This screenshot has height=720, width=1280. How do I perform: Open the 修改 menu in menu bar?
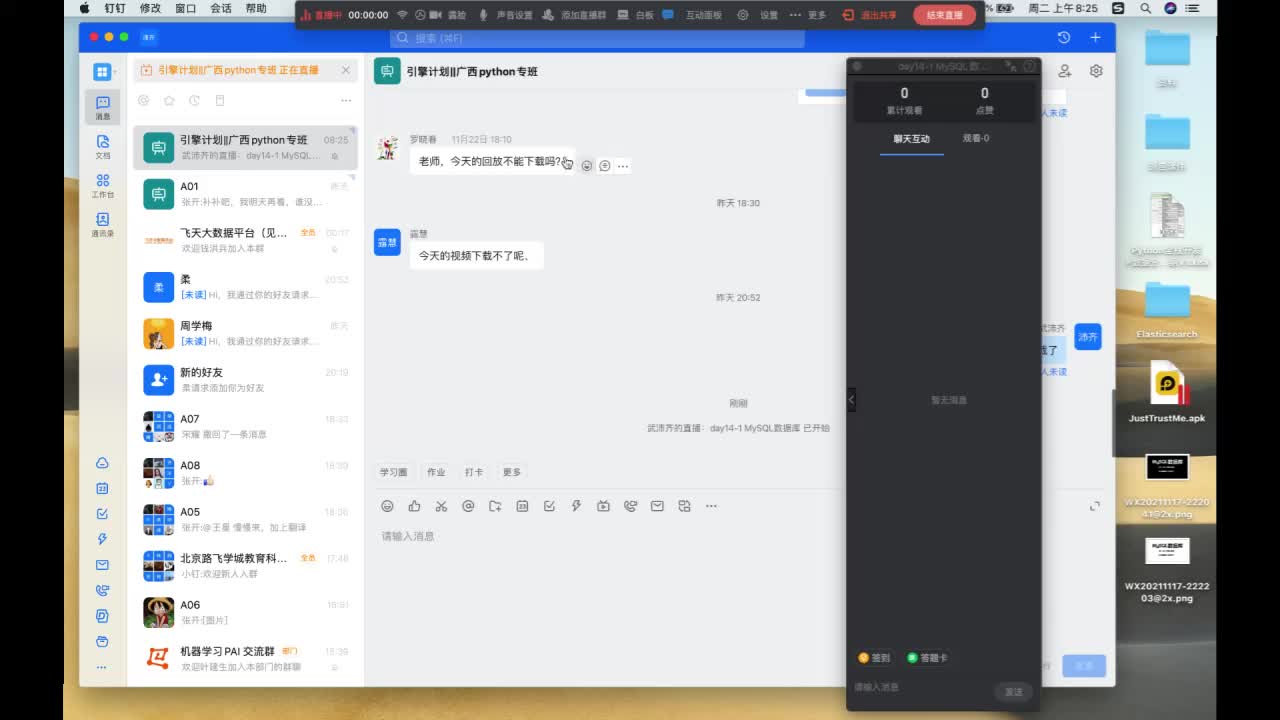click(x=150, y=8)
